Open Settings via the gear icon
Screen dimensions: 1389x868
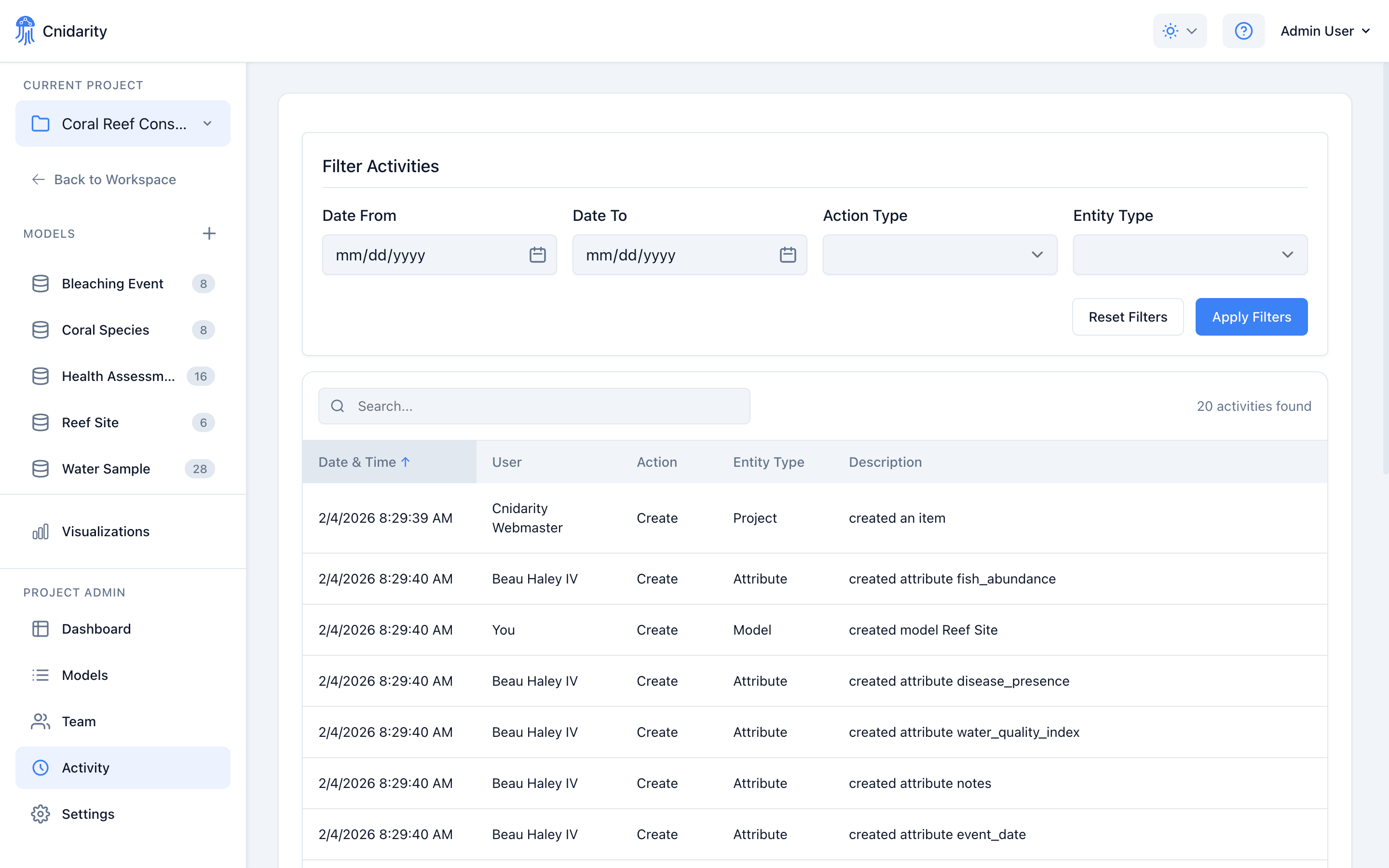coord(40,814)
